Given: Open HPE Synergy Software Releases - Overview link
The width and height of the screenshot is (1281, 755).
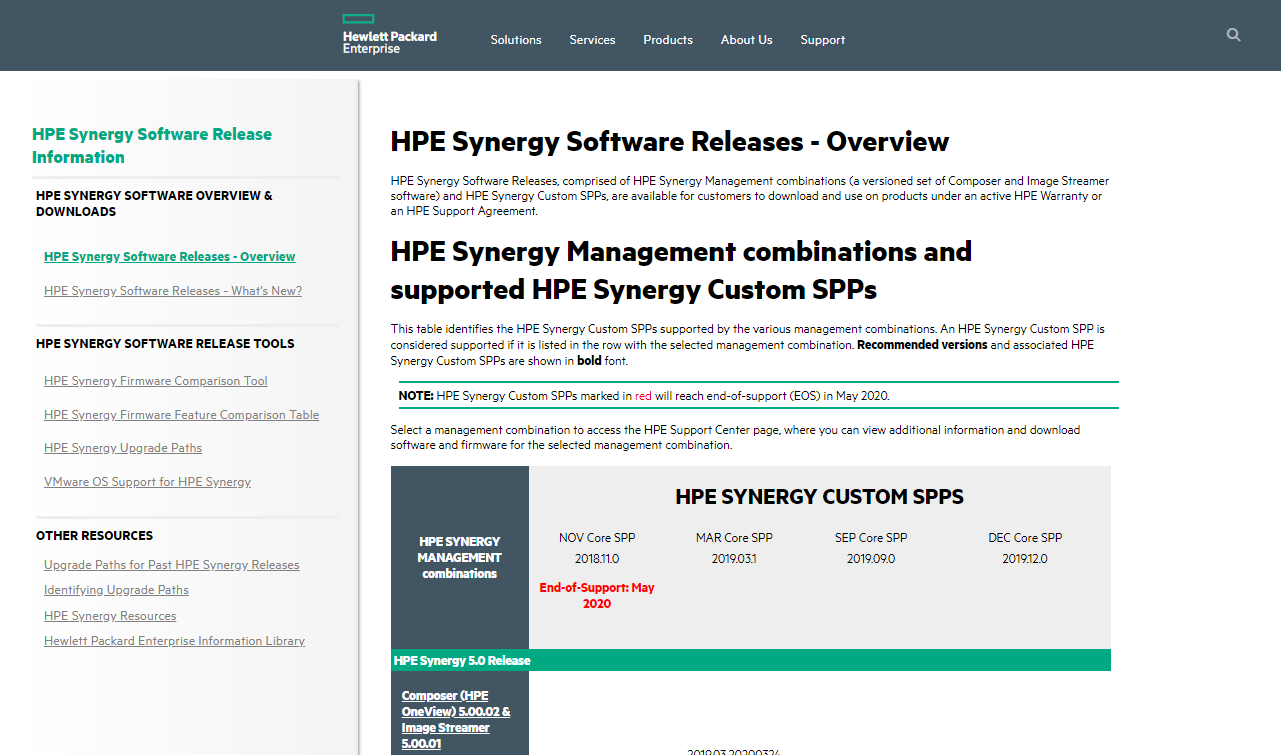Looking at the screenshot, I should (170, 257).
